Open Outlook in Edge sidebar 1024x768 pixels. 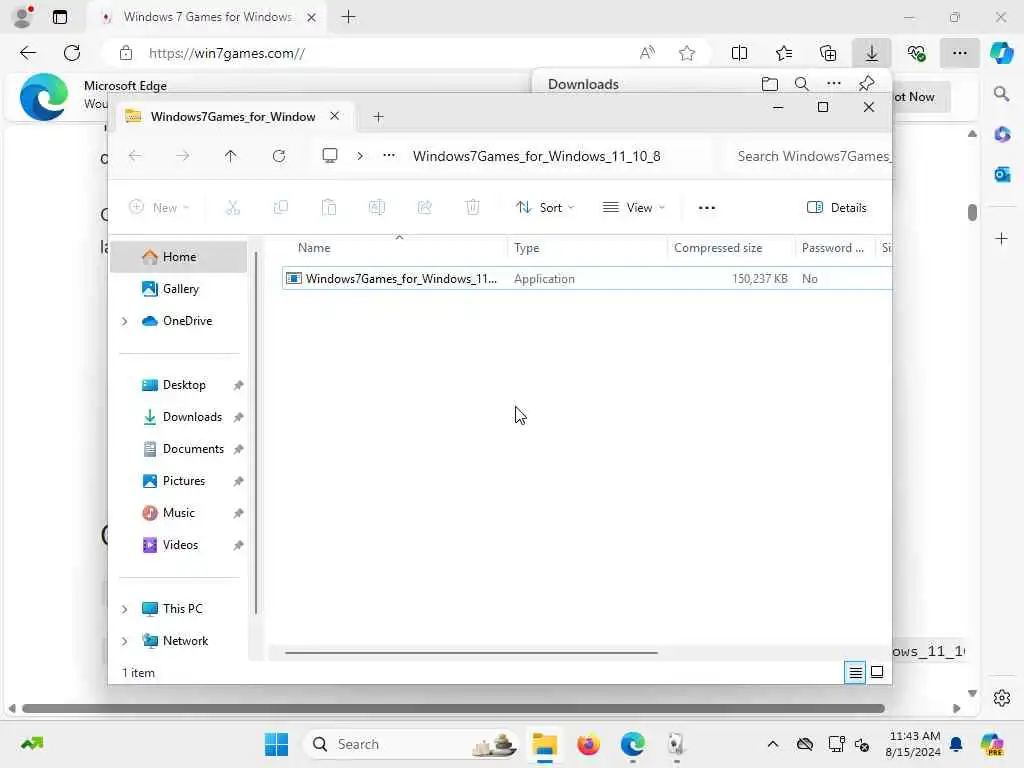pyautogui.click(x=1002, y=174)
